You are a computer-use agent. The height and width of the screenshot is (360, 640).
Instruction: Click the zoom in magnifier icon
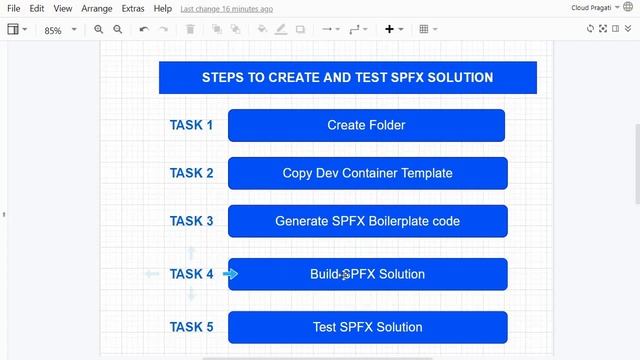(x=98, y=29)
